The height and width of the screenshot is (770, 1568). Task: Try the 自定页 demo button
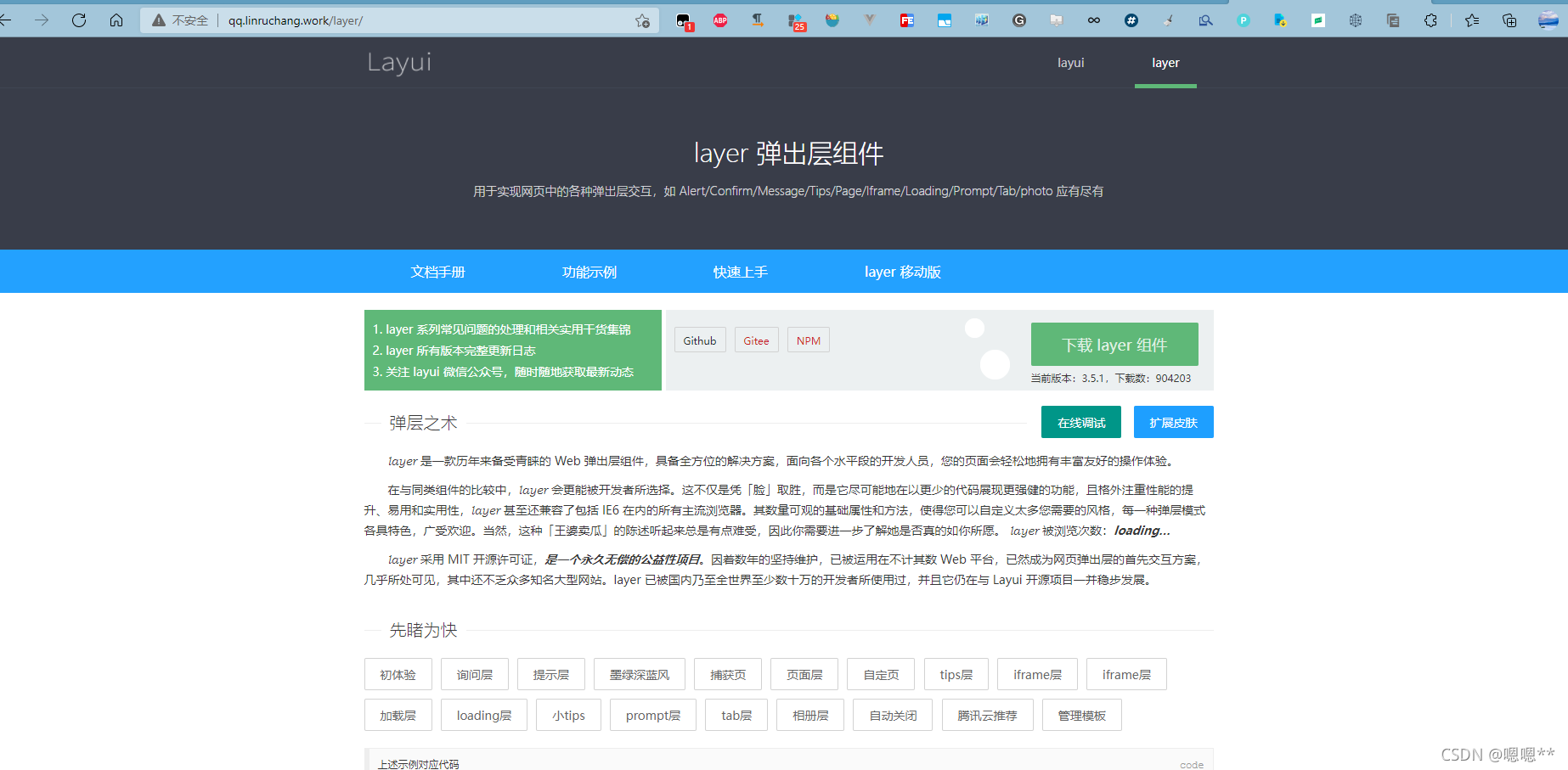pyautogui.click(x=881, y=674)
